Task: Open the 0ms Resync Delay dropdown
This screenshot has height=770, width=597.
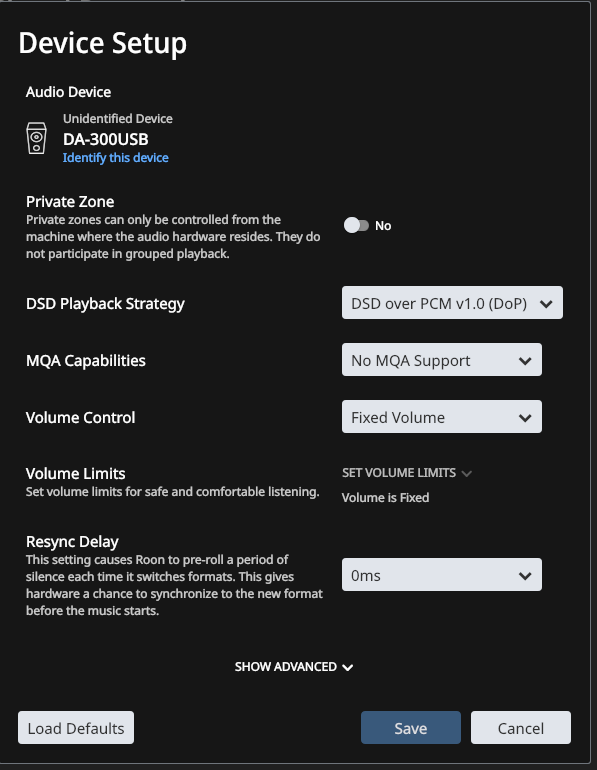Action: (442, 574)
